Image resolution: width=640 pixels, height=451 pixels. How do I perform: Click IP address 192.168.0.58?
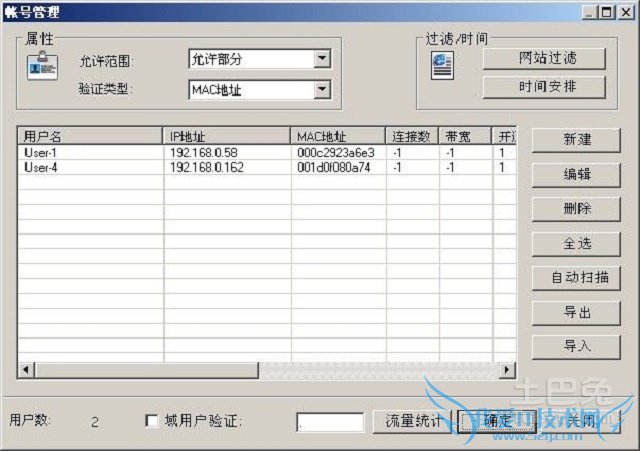[204, 153]
